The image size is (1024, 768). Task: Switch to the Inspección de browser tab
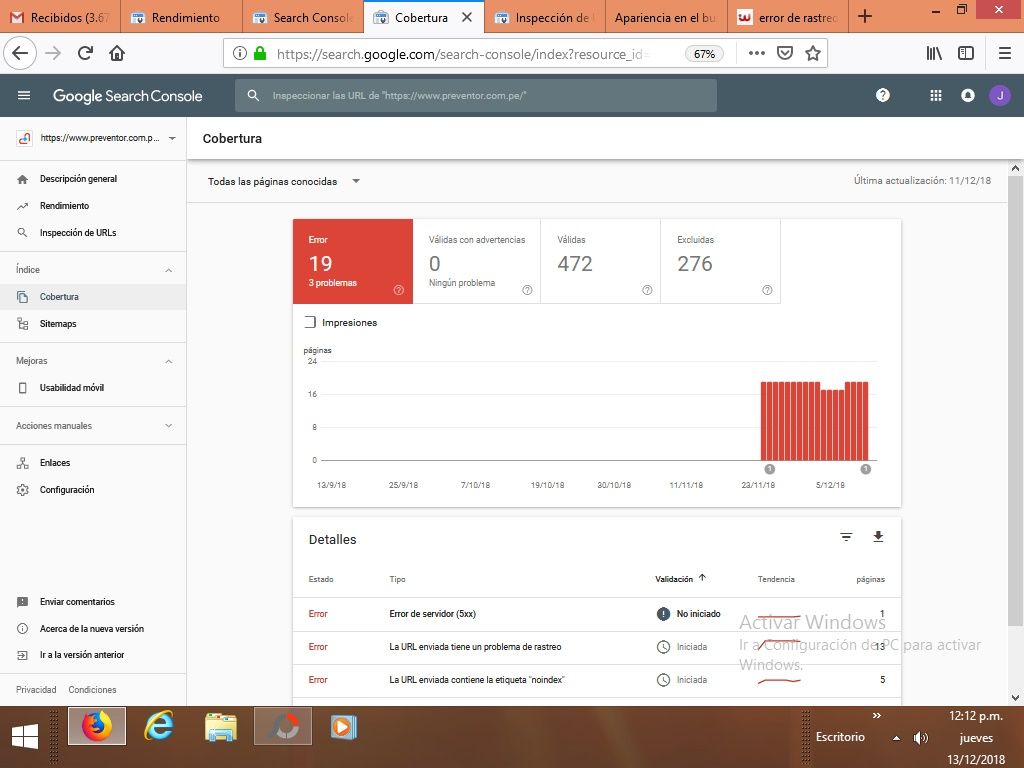[545, 17]
